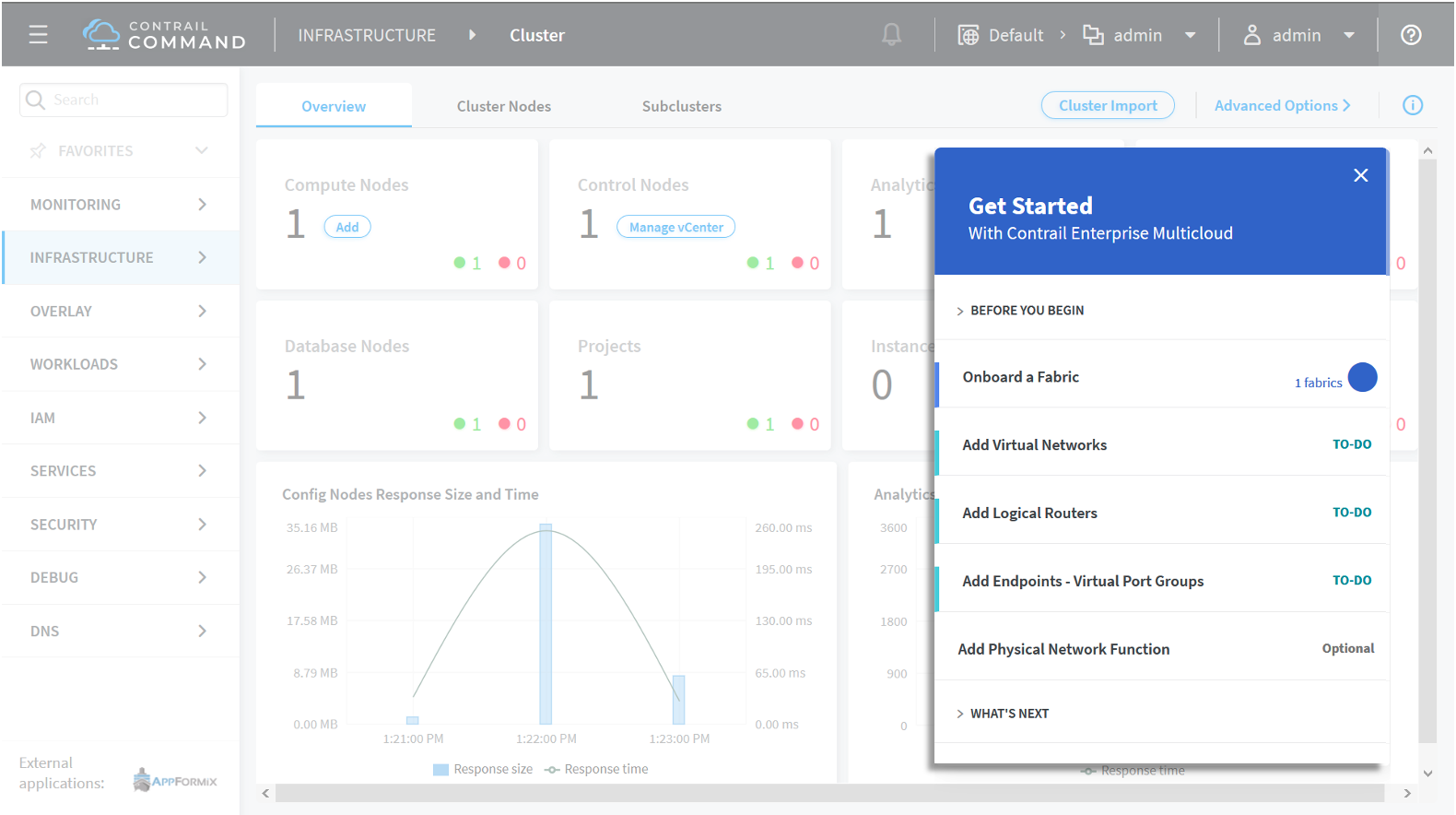Viewport: 1456px width, 815px height.
Task: Click the info icon beside Advanced Options
Action: 1412,105
